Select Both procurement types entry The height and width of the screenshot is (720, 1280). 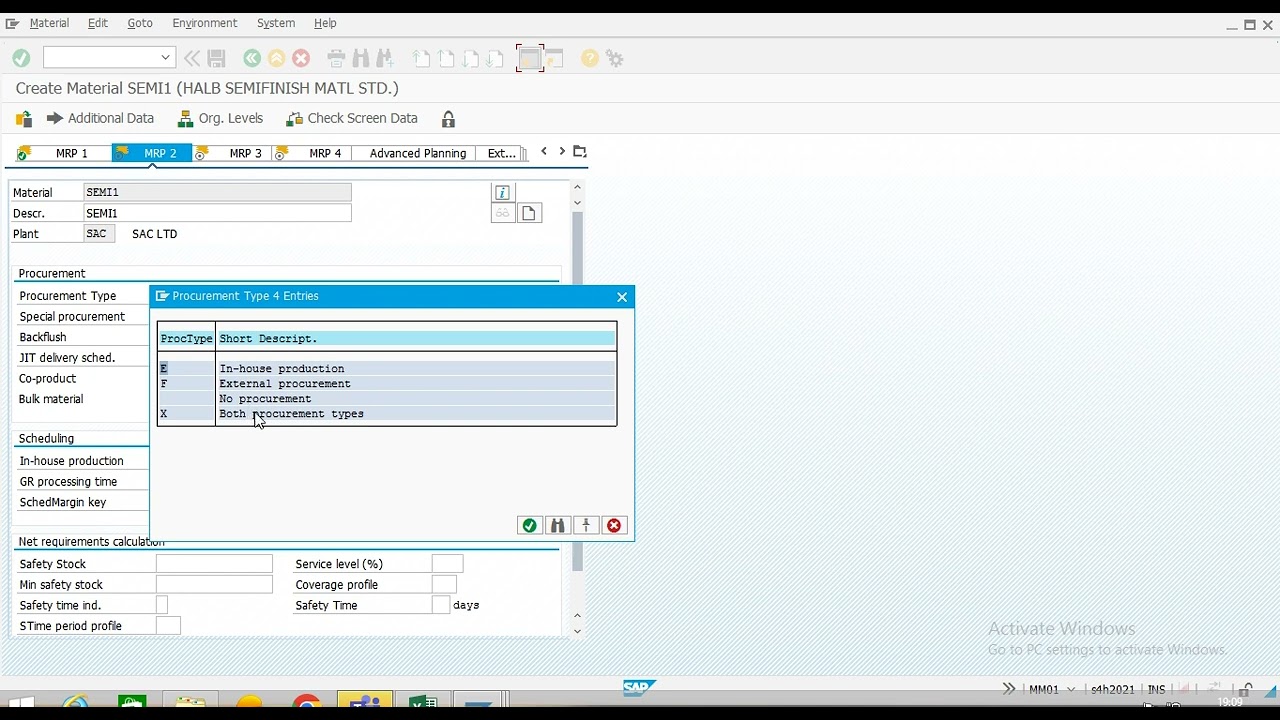pos(387,414)
